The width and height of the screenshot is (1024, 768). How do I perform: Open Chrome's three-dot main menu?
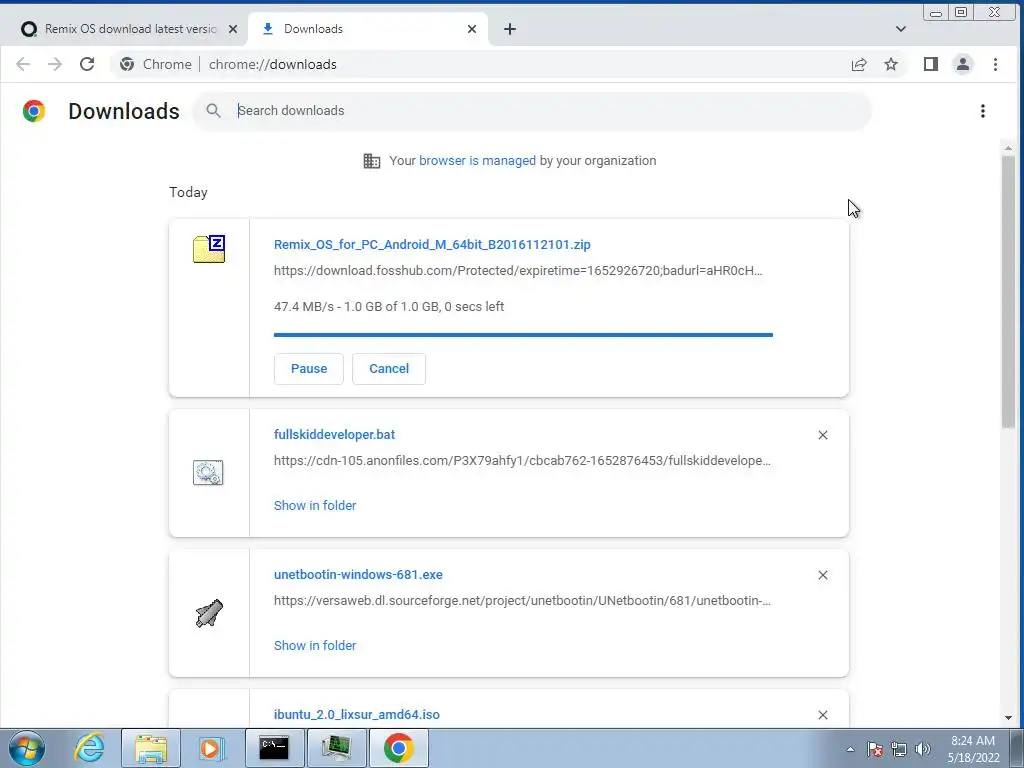pyautogui.click(x=995, y=64)
